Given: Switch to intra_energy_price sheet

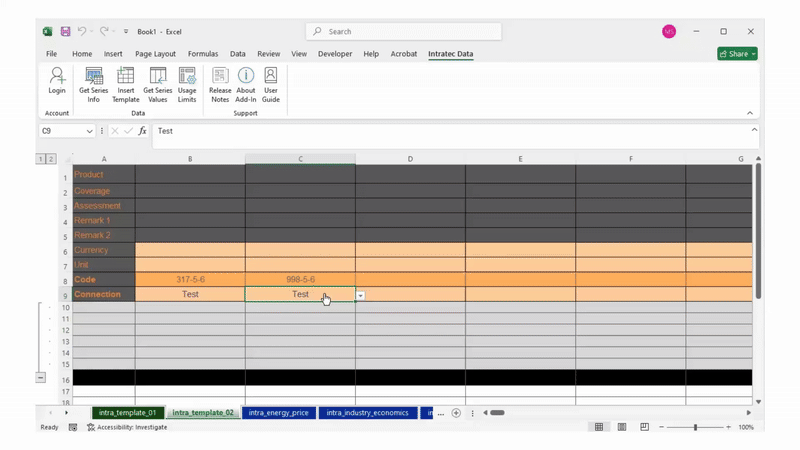Looking at the screenshot, I should pos(279,413).
